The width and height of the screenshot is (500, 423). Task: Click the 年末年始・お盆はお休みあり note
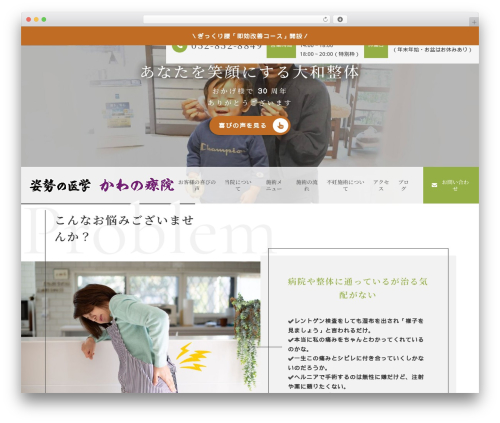tap(433, 50)
